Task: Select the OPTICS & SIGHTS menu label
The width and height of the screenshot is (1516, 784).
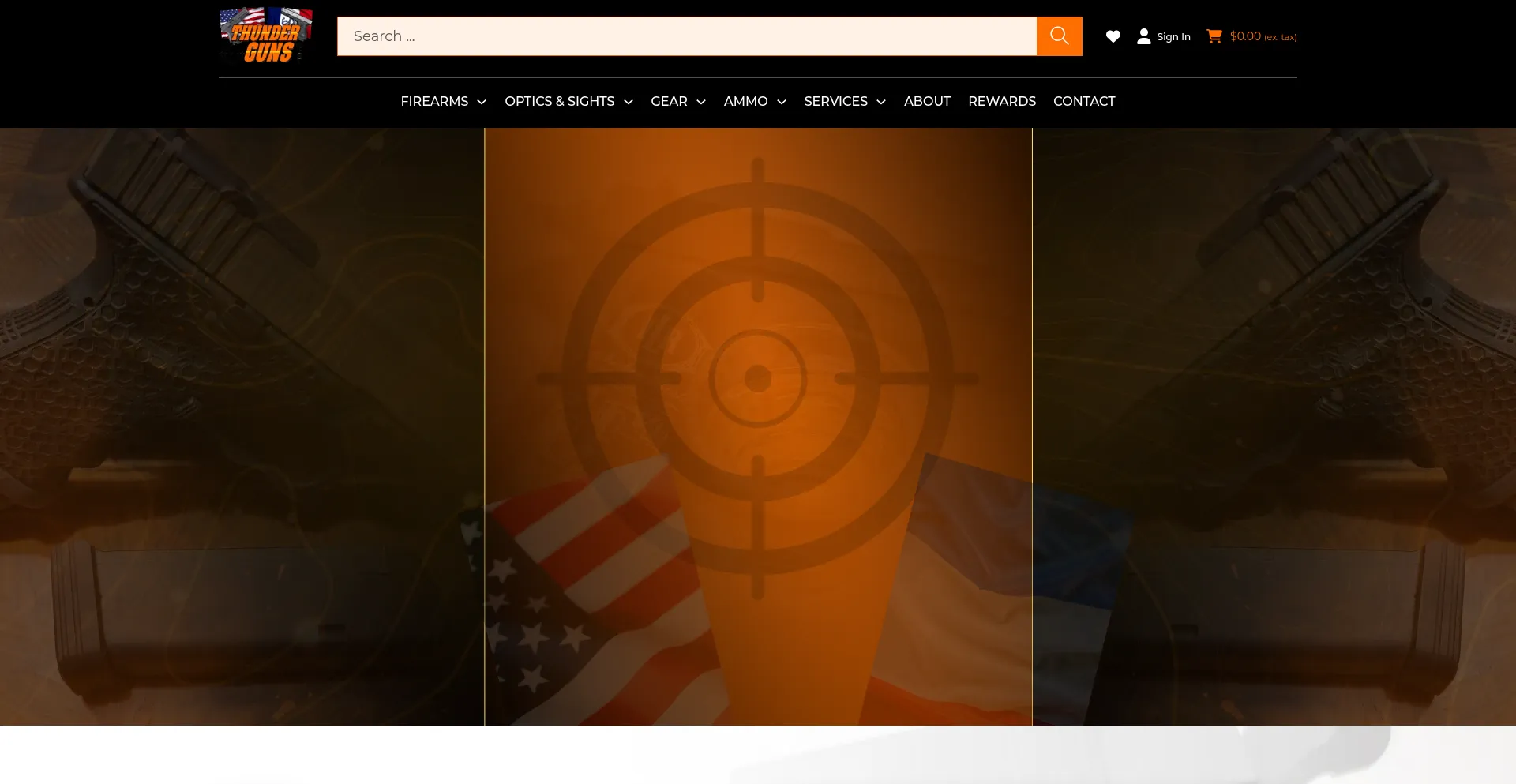Action: 559,101
